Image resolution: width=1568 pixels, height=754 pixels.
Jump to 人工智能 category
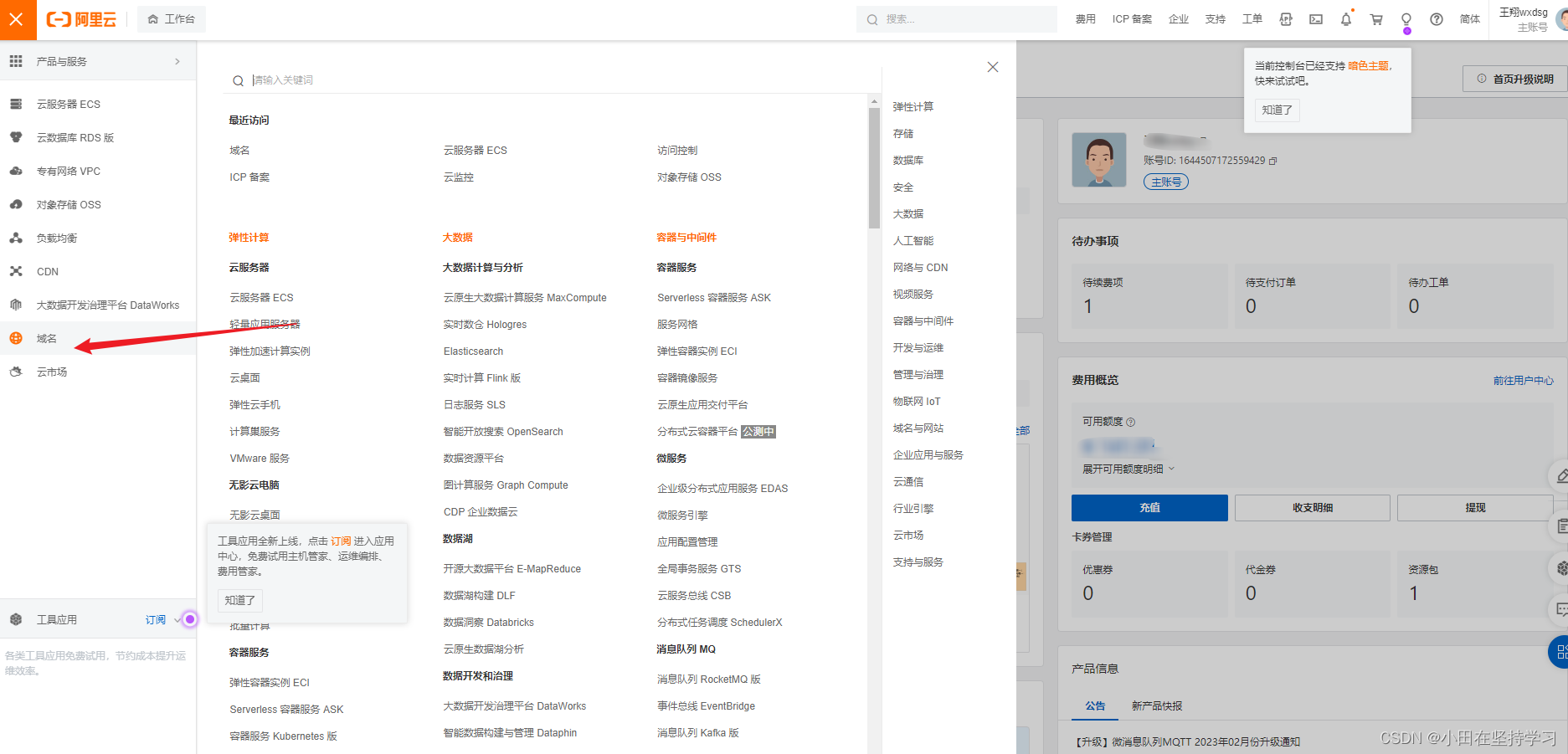[x=913, y=241]
